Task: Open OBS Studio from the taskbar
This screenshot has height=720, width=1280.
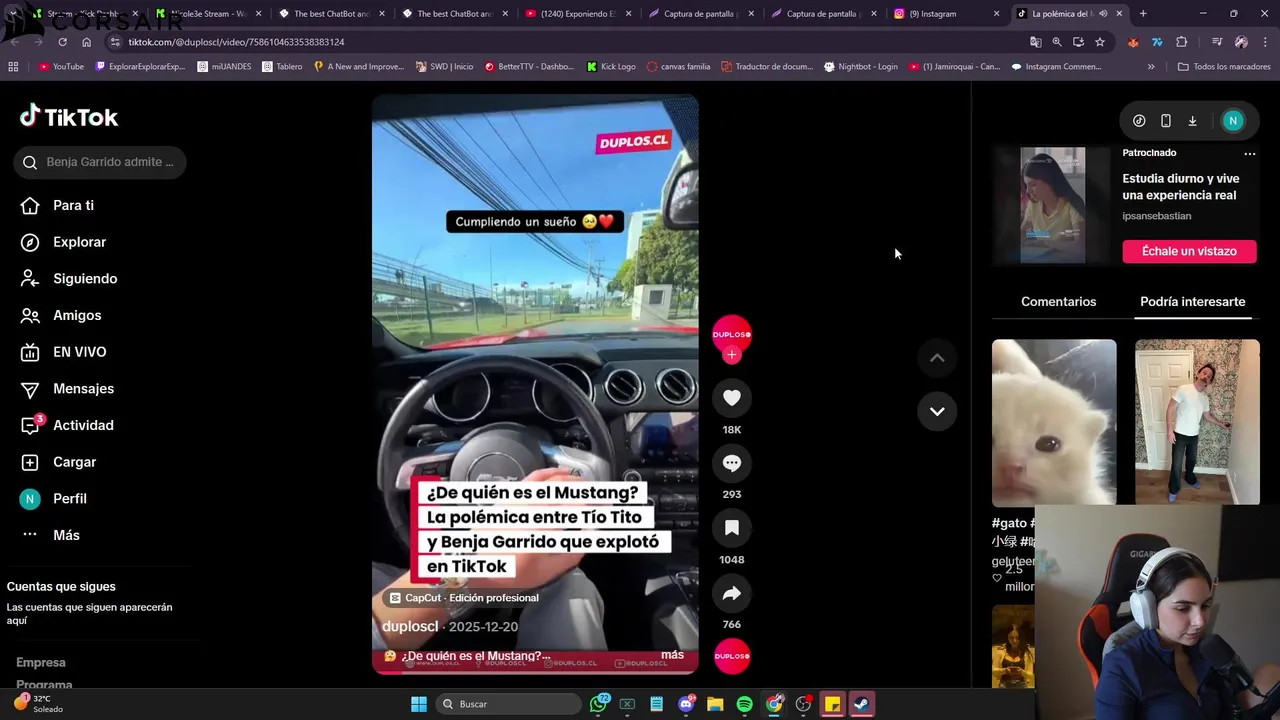Action: point(803,704)
